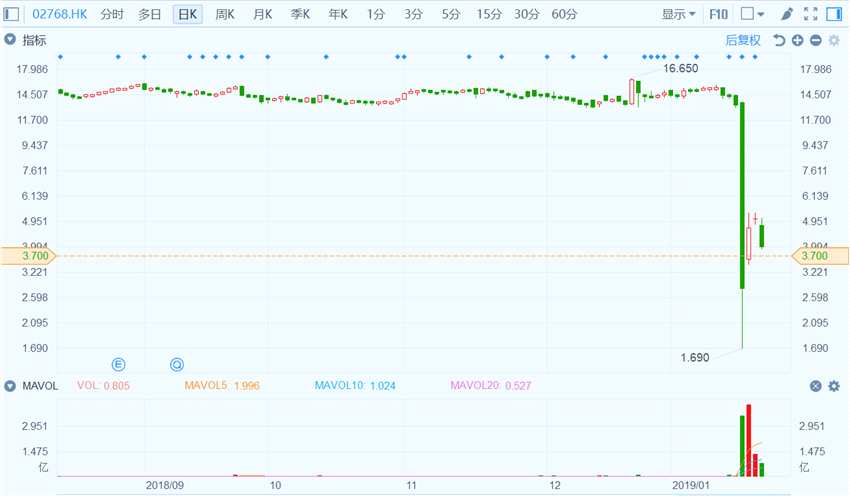
Task: Click the left 3.700 current price tag
Action: (28, 256)
